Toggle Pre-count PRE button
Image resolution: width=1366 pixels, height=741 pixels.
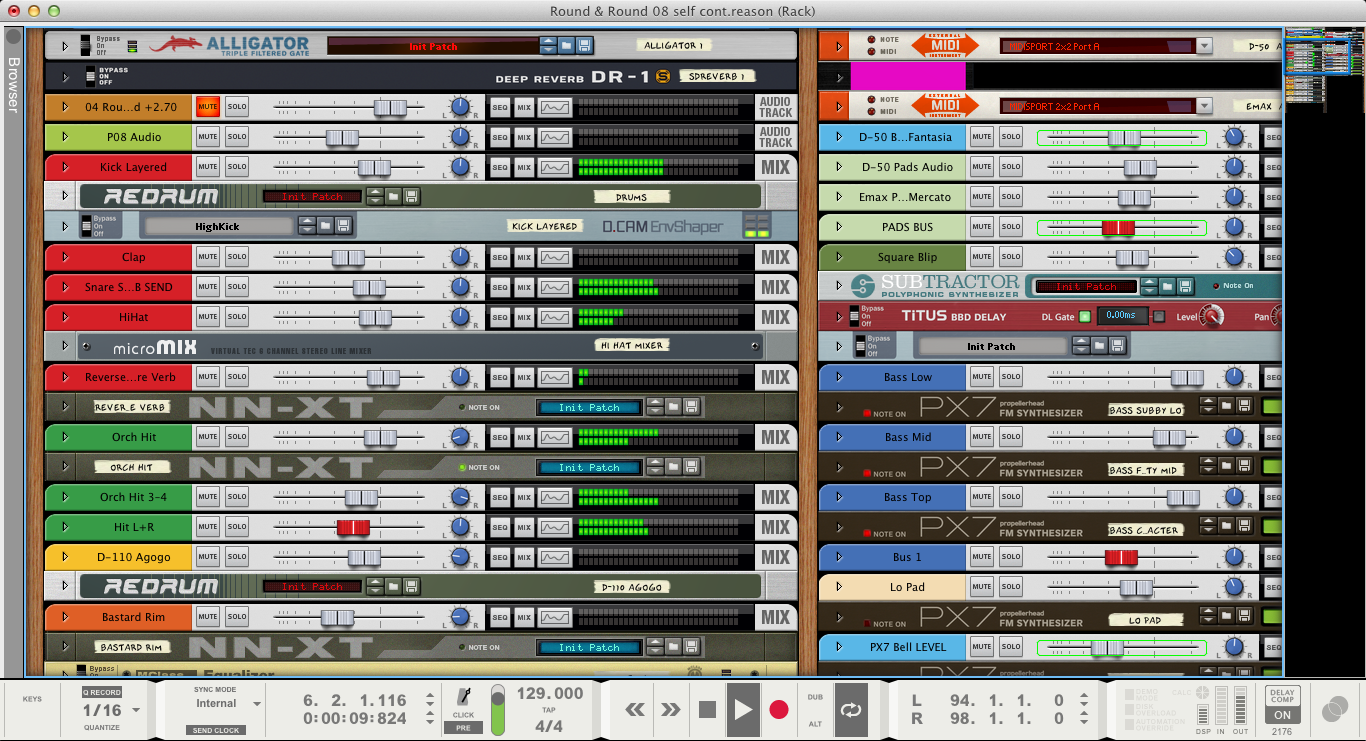(x=463, y=728)
